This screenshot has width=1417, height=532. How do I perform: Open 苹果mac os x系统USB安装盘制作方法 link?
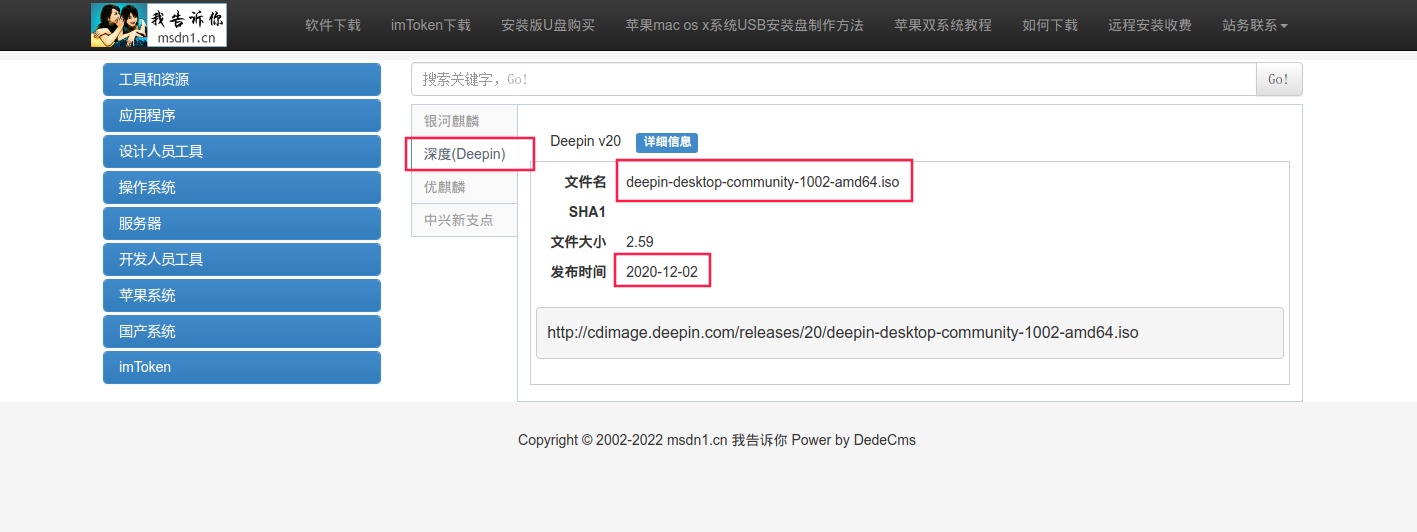[x=744, y=25]
